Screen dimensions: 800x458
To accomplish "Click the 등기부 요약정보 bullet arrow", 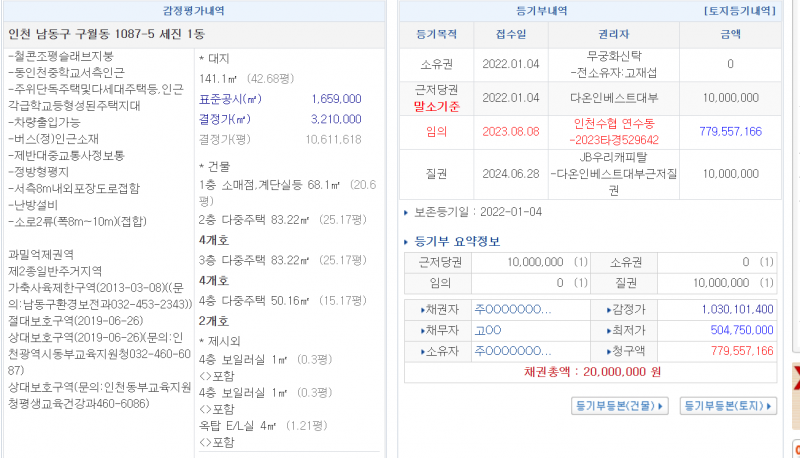I will [x=407, y=242].
